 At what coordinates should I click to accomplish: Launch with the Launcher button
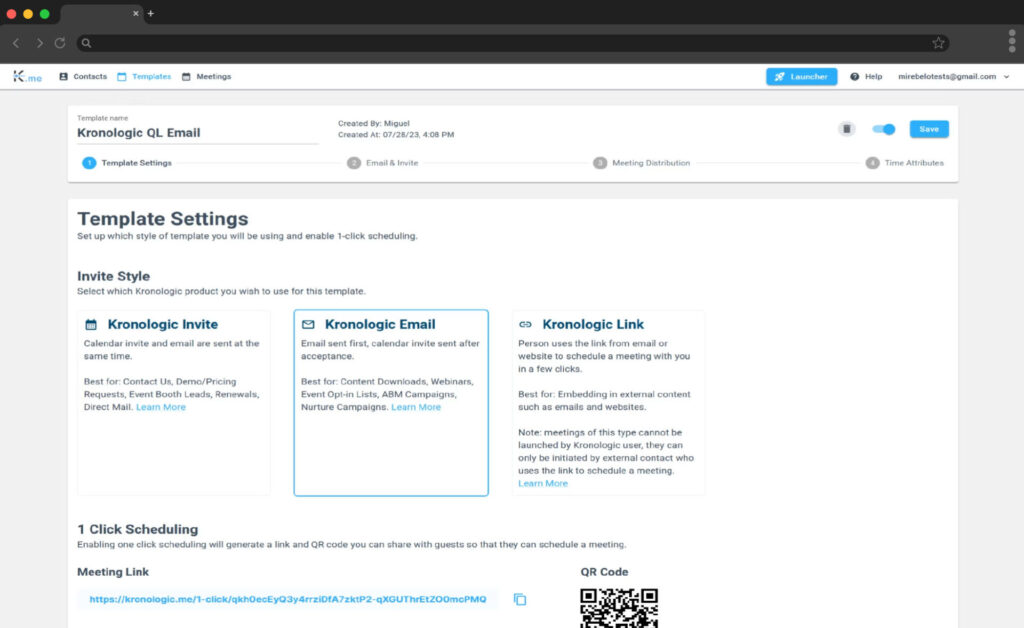coord(801,76)
